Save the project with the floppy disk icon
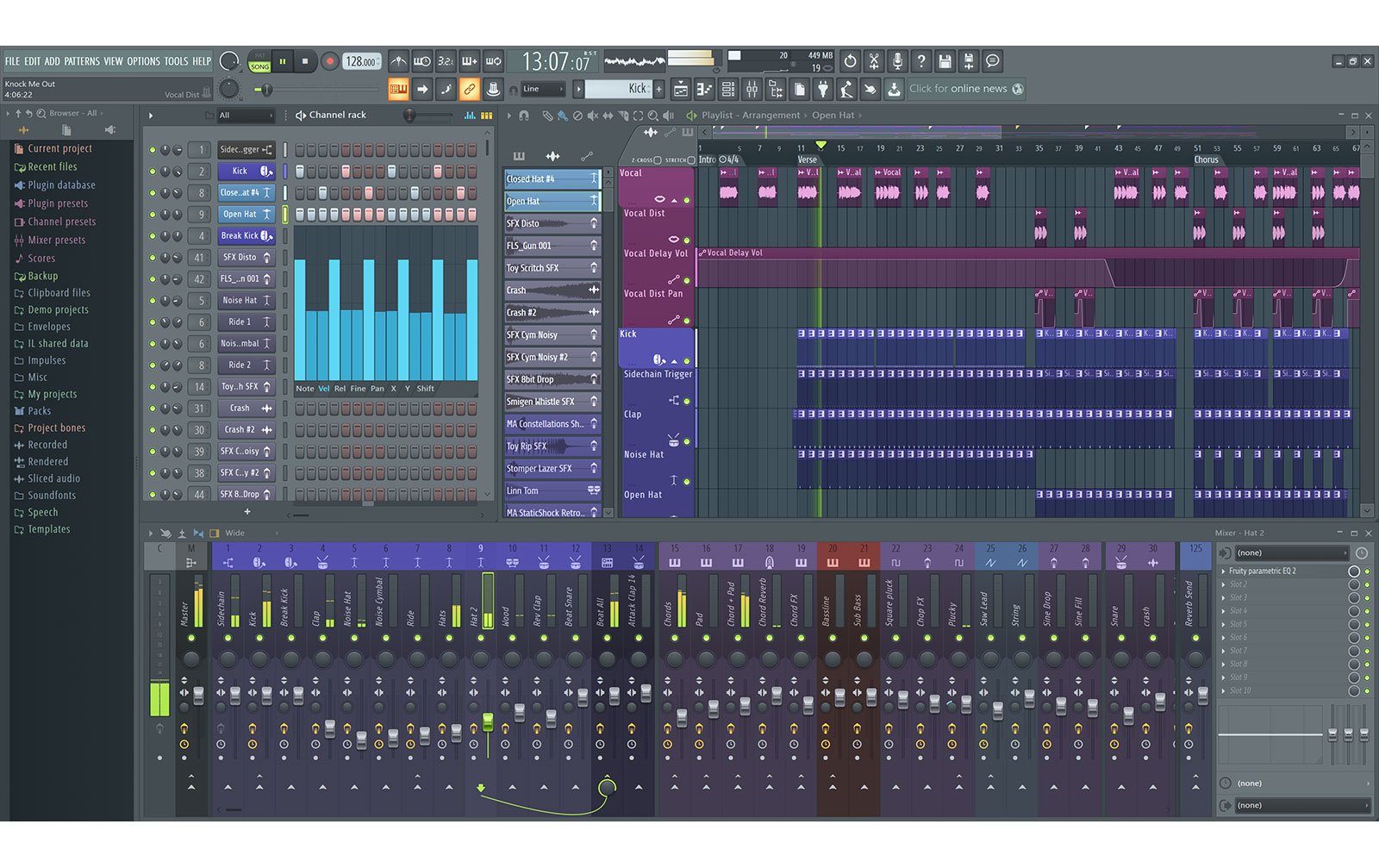Image resolution: width=1379 pixels, height=868 pixels. tap(945, 61)
